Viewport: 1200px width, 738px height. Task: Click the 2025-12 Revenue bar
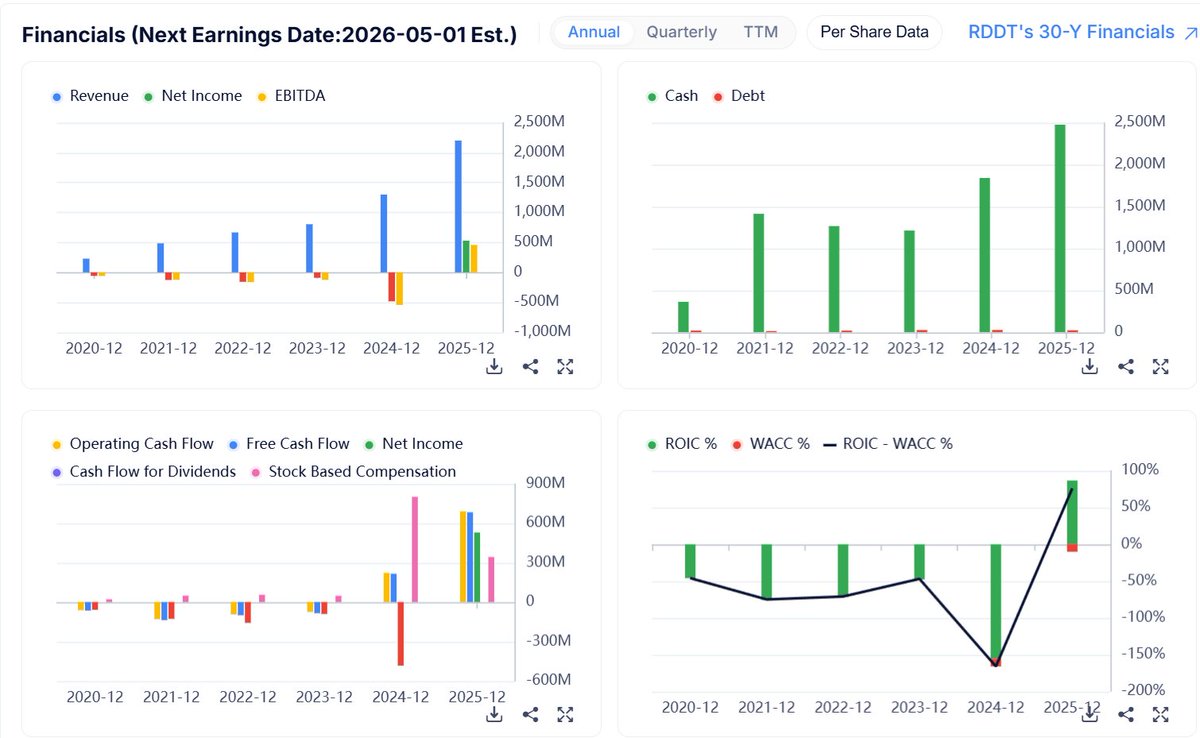coord(458,206)
